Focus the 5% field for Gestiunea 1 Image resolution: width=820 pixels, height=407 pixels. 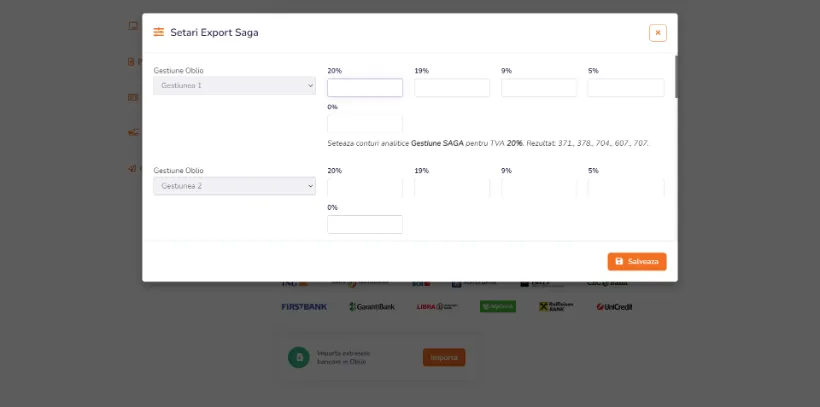coord(626,87)
